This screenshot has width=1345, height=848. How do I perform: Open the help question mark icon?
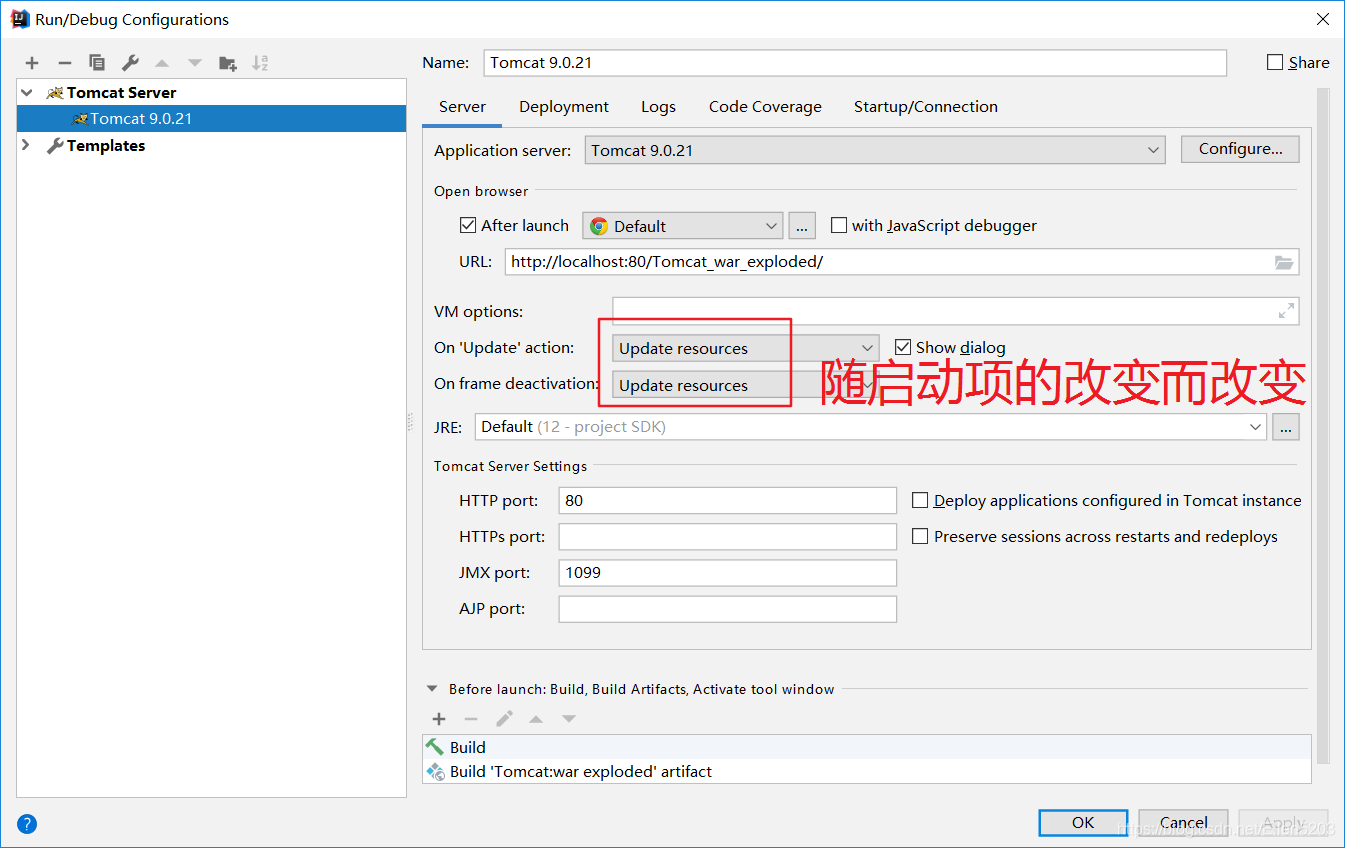(27, 824)
